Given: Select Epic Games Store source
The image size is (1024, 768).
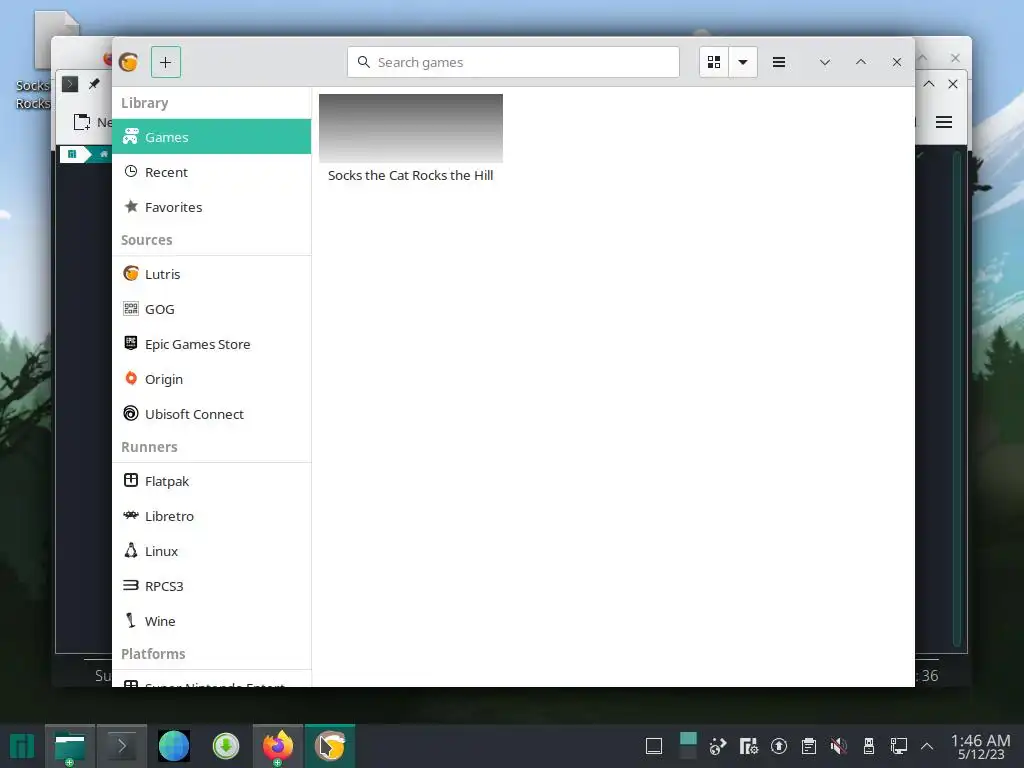Looking at the screenshot, I should pyautogui.click(x=212, y=344).
